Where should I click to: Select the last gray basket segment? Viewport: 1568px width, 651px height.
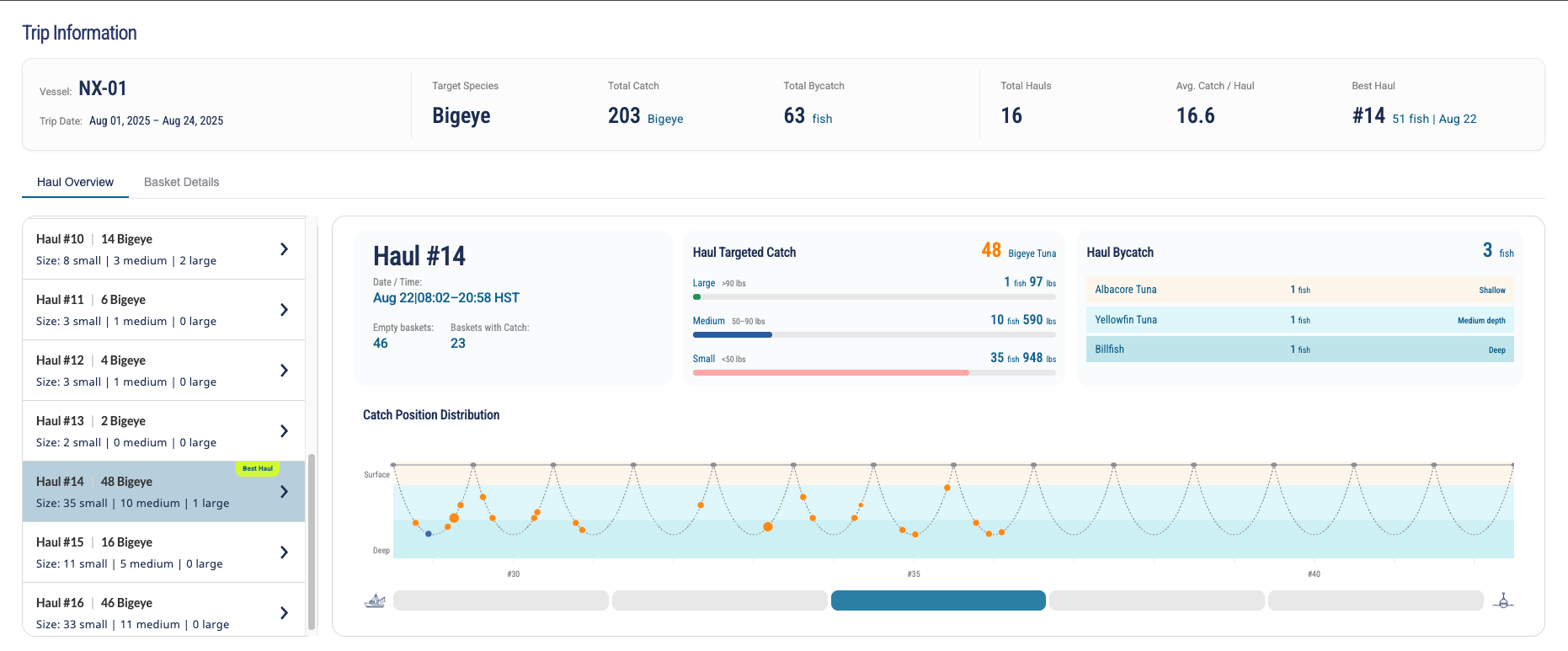click(x=1376, y=600)
